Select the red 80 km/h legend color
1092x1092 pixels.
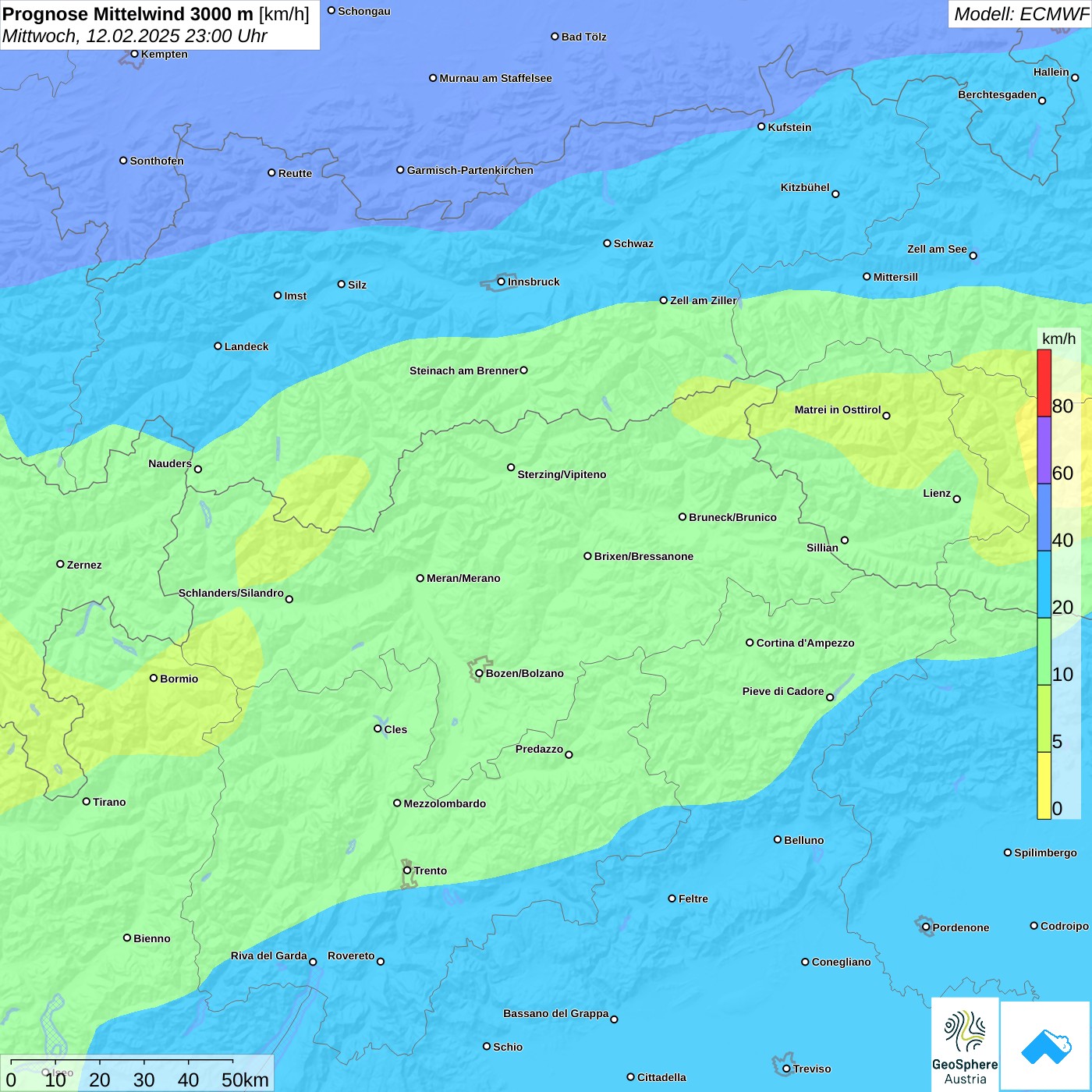1044,383
